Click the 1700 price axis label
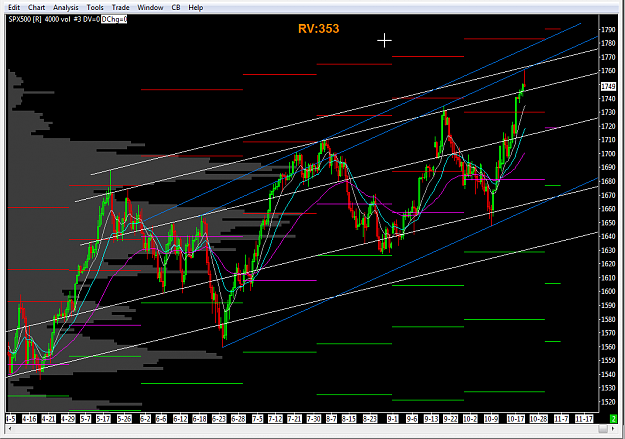 [608, 154]
